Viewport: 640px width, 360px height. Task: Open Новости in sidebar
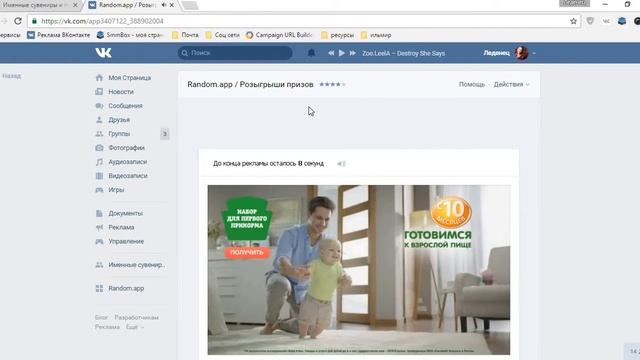click(121, 92)
